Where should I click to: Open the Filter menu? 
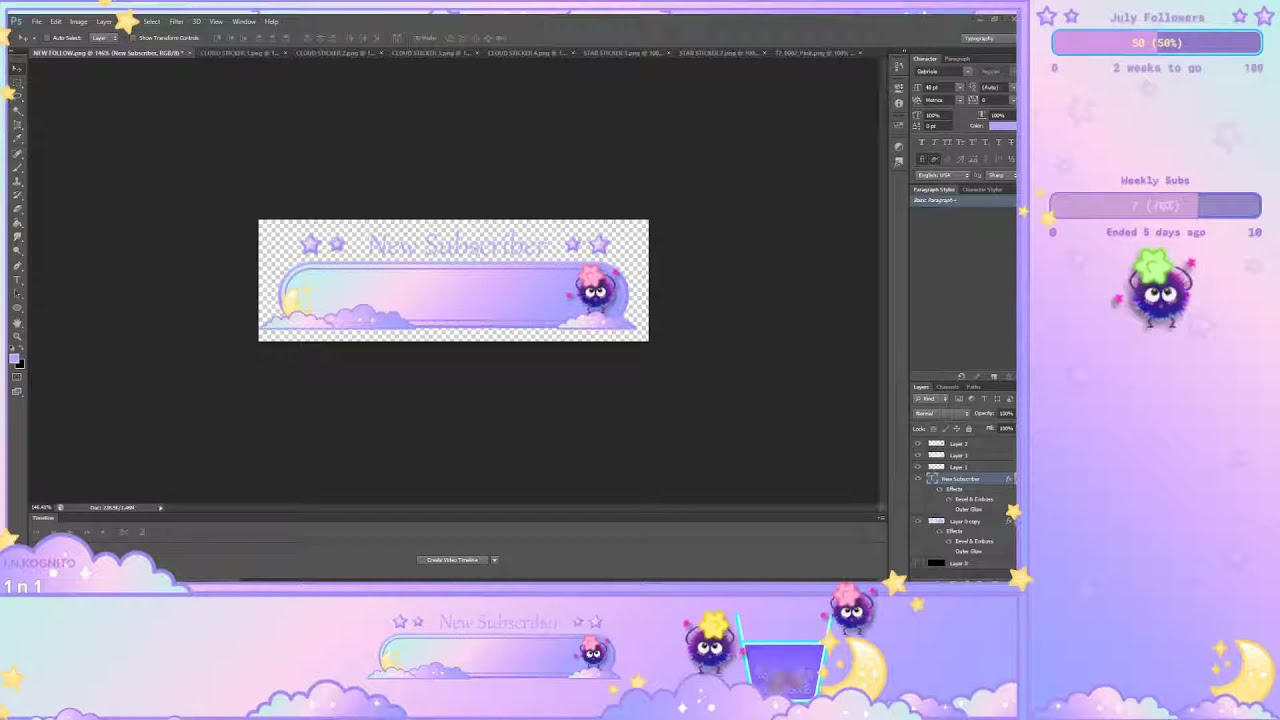tap(176, 21)
